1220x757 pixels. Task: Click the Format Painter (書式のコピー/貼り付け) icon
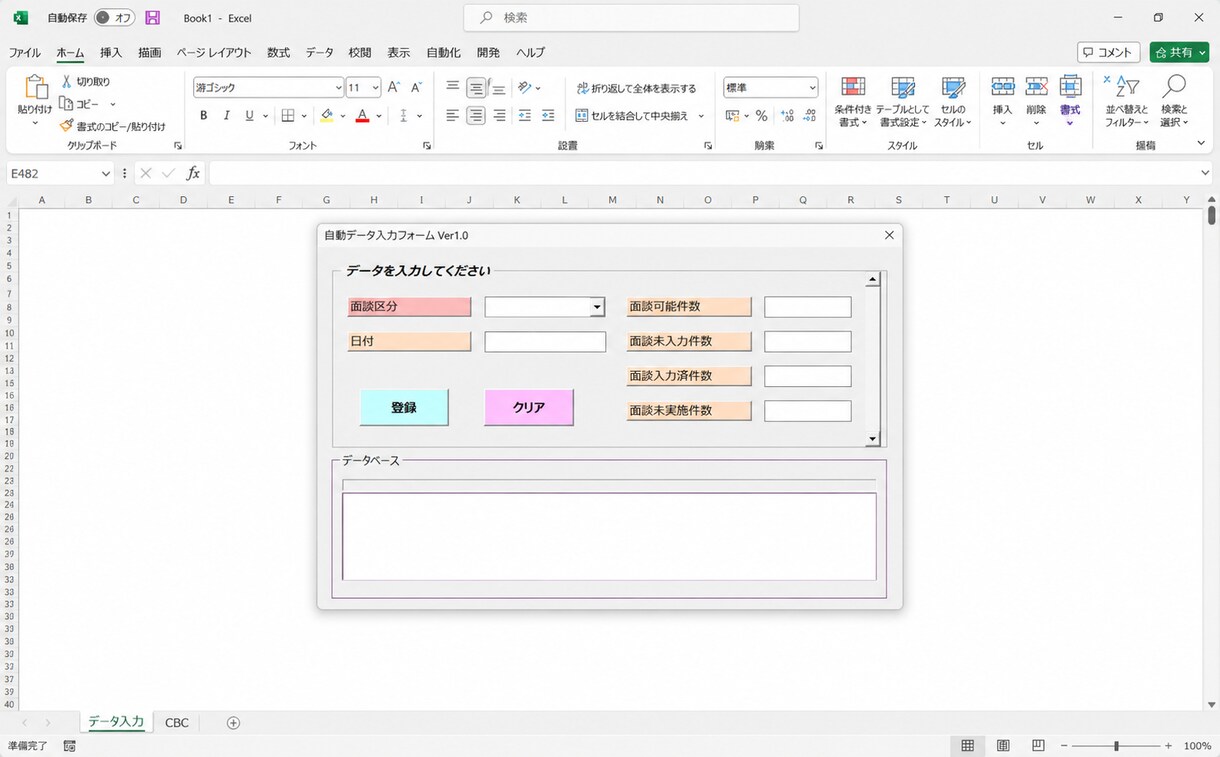tap(67, 126)
